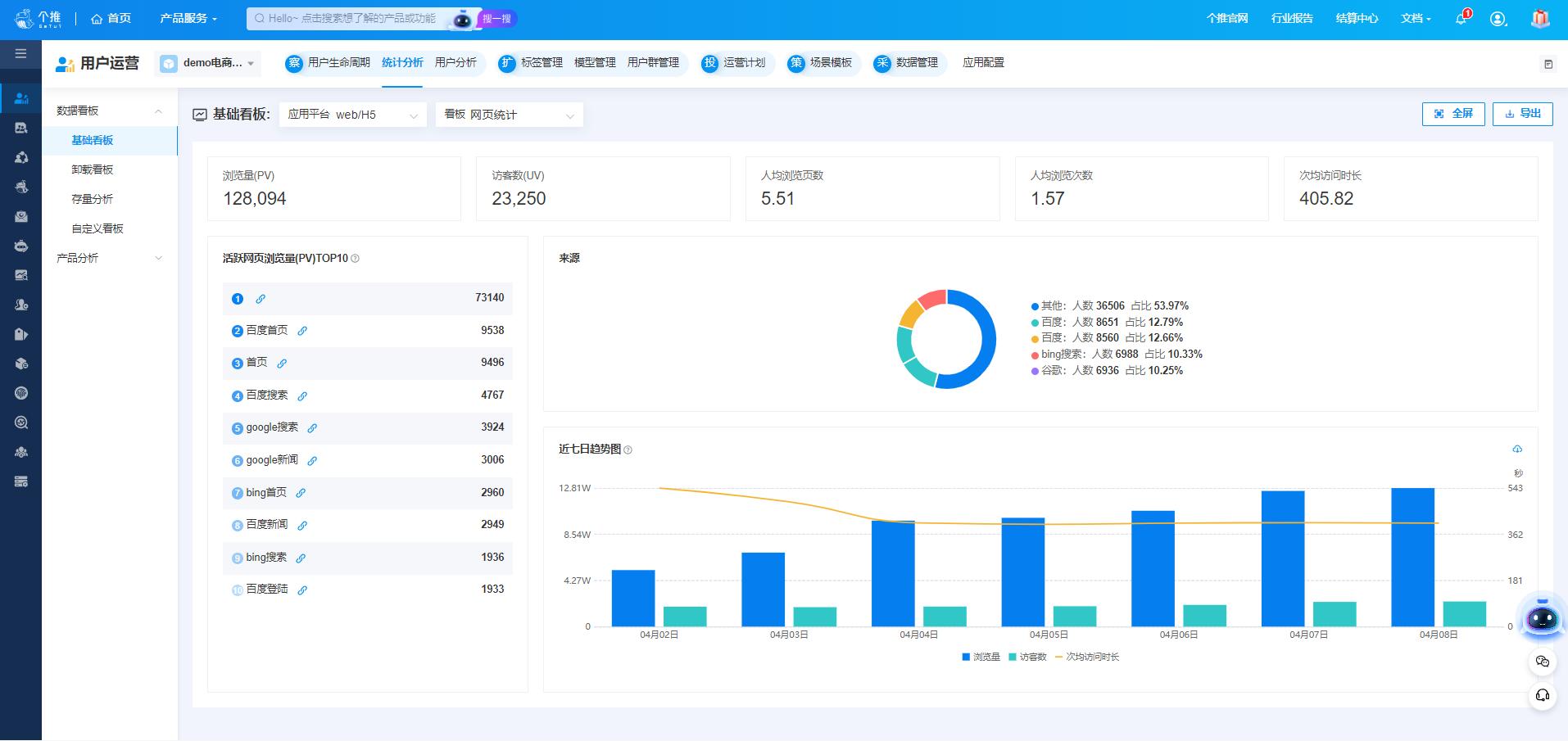The width and height of the screenshot is (1568, 741).
Task: Click the price tag icon in sidebar
Action: [21, 334]
